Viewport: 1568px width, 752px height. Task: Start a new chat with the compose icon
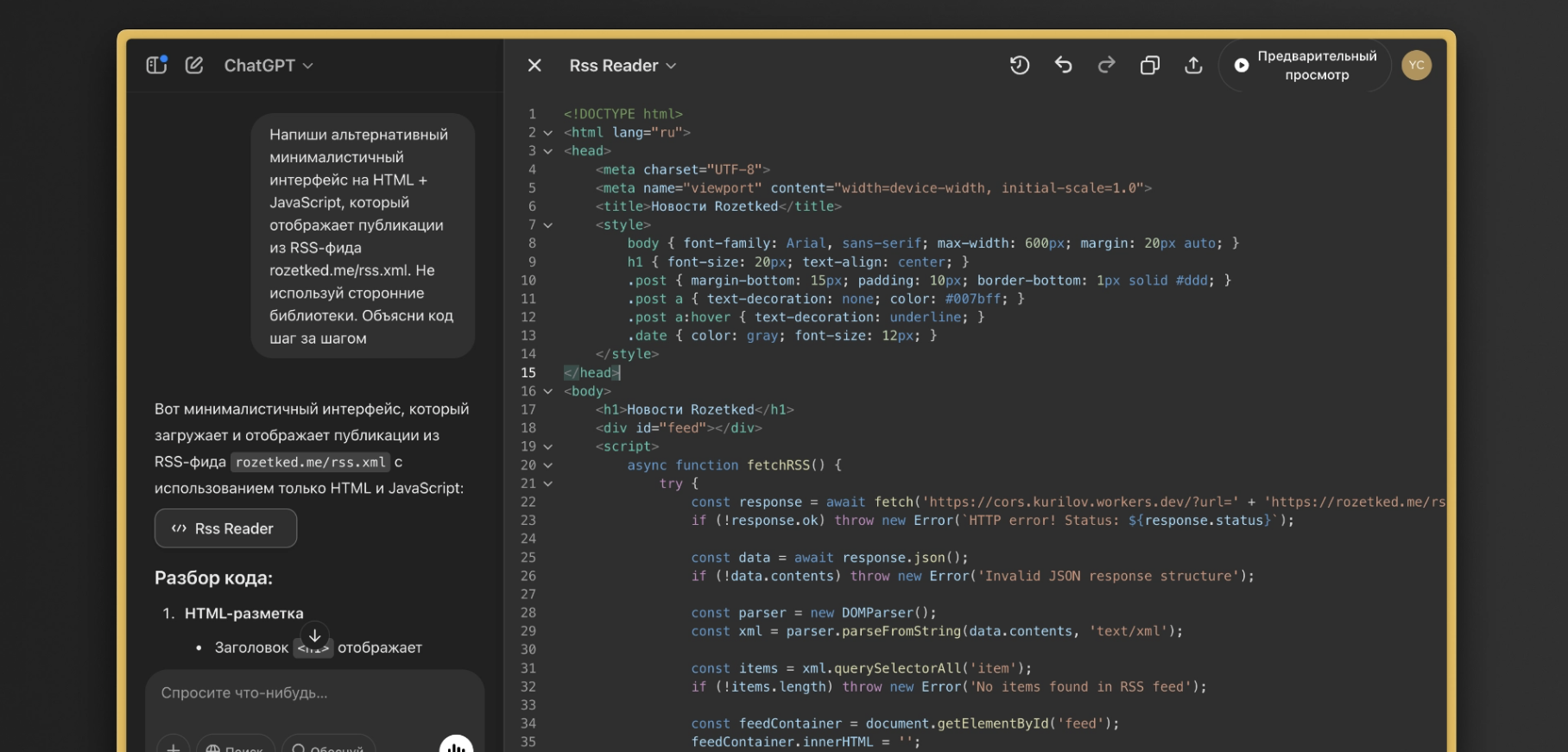(x=194, y=65)
